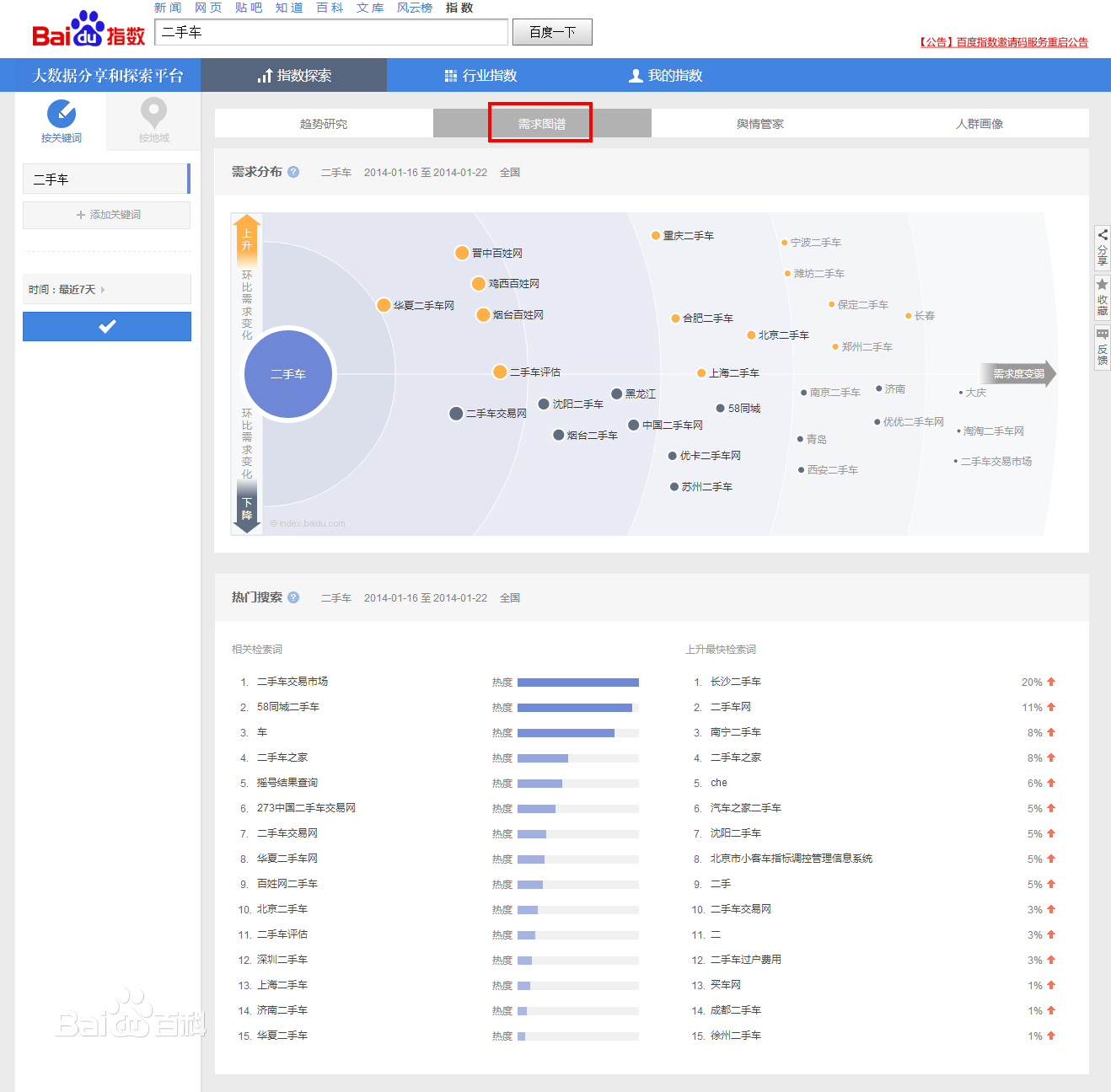
Task: Click the 需求度变弱 arrow indicator
Action: tap(1018, 374)
